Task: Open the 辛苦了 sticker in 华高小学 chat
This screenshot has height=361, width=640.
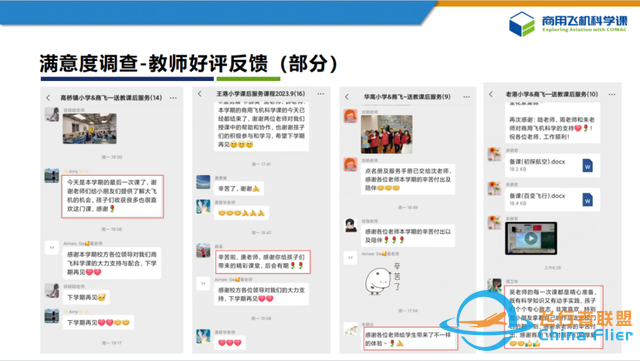Action: (383, 278)
